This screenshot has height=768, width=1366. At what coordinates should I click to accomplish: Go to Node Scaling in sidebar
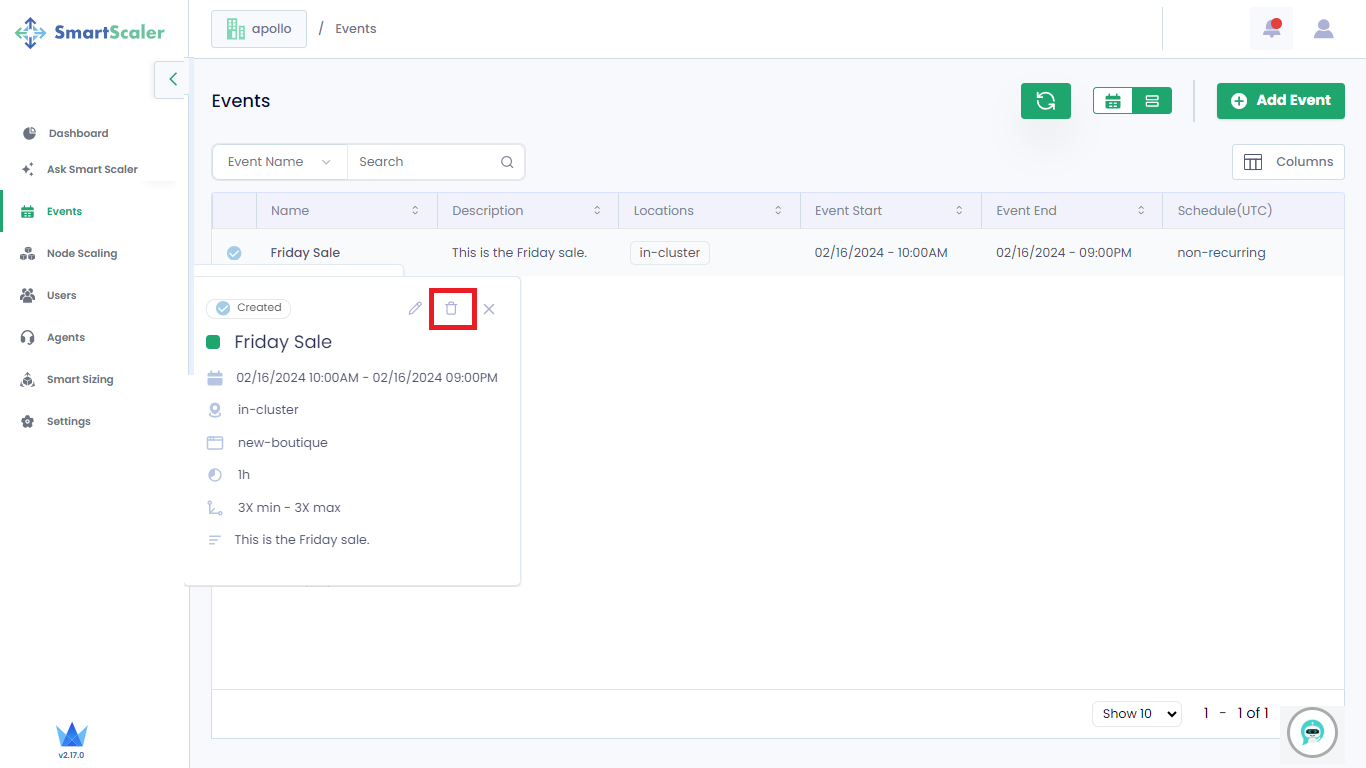pyautogui.click(x=81, y=254)
